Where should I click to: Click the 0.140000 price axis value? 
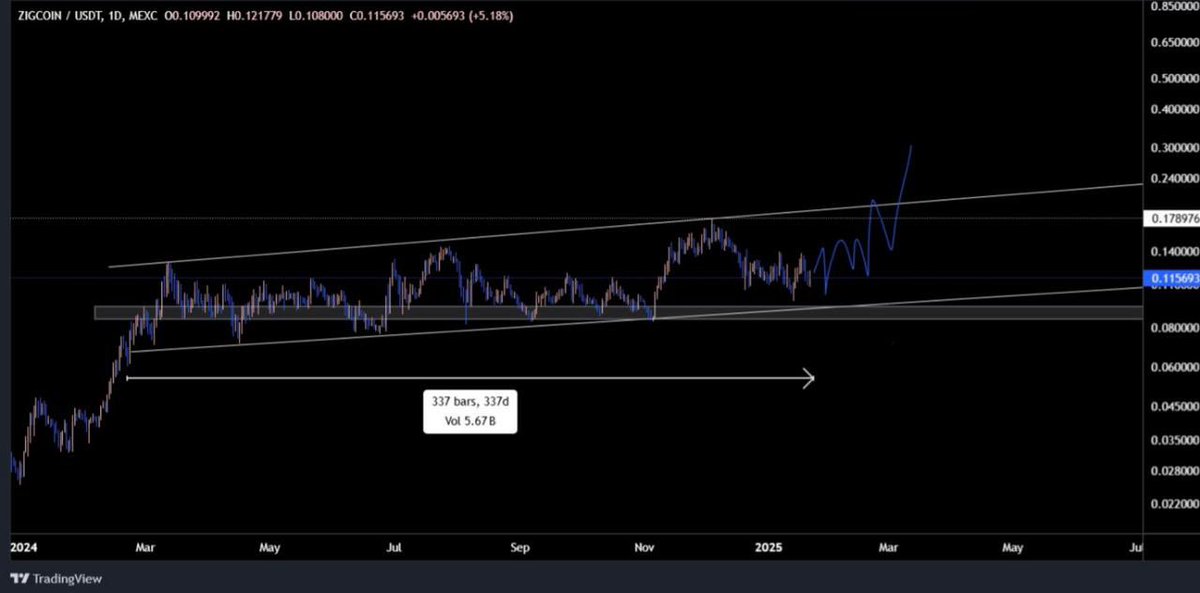click(1174, 252)
